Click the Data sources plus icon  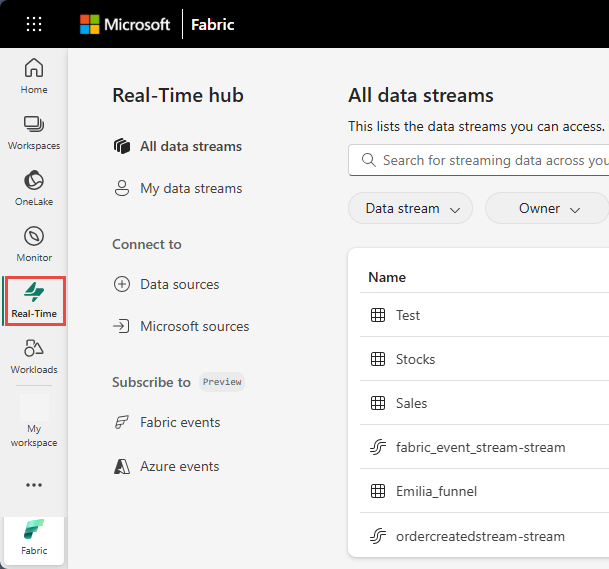tap(122, 284)
